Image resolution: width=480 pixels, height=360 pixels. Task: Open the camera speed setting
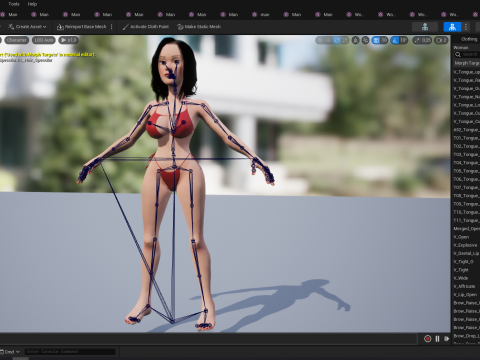pyautogui.click(x=441, y=40)
